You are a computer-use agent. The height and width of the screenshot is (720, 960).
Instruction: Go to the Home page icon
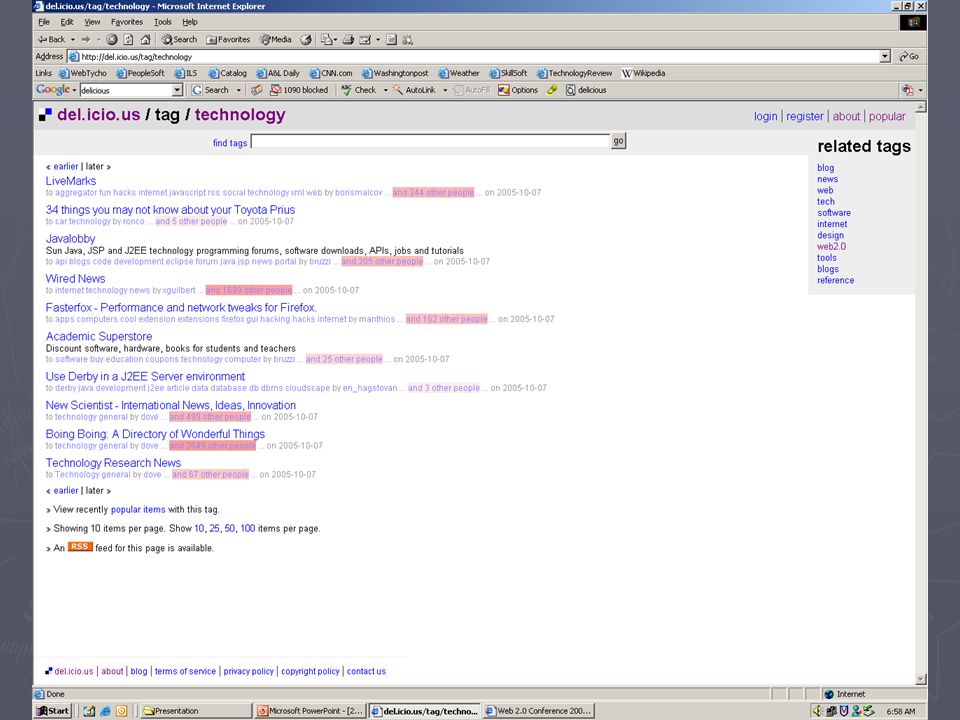pos(146,39)
